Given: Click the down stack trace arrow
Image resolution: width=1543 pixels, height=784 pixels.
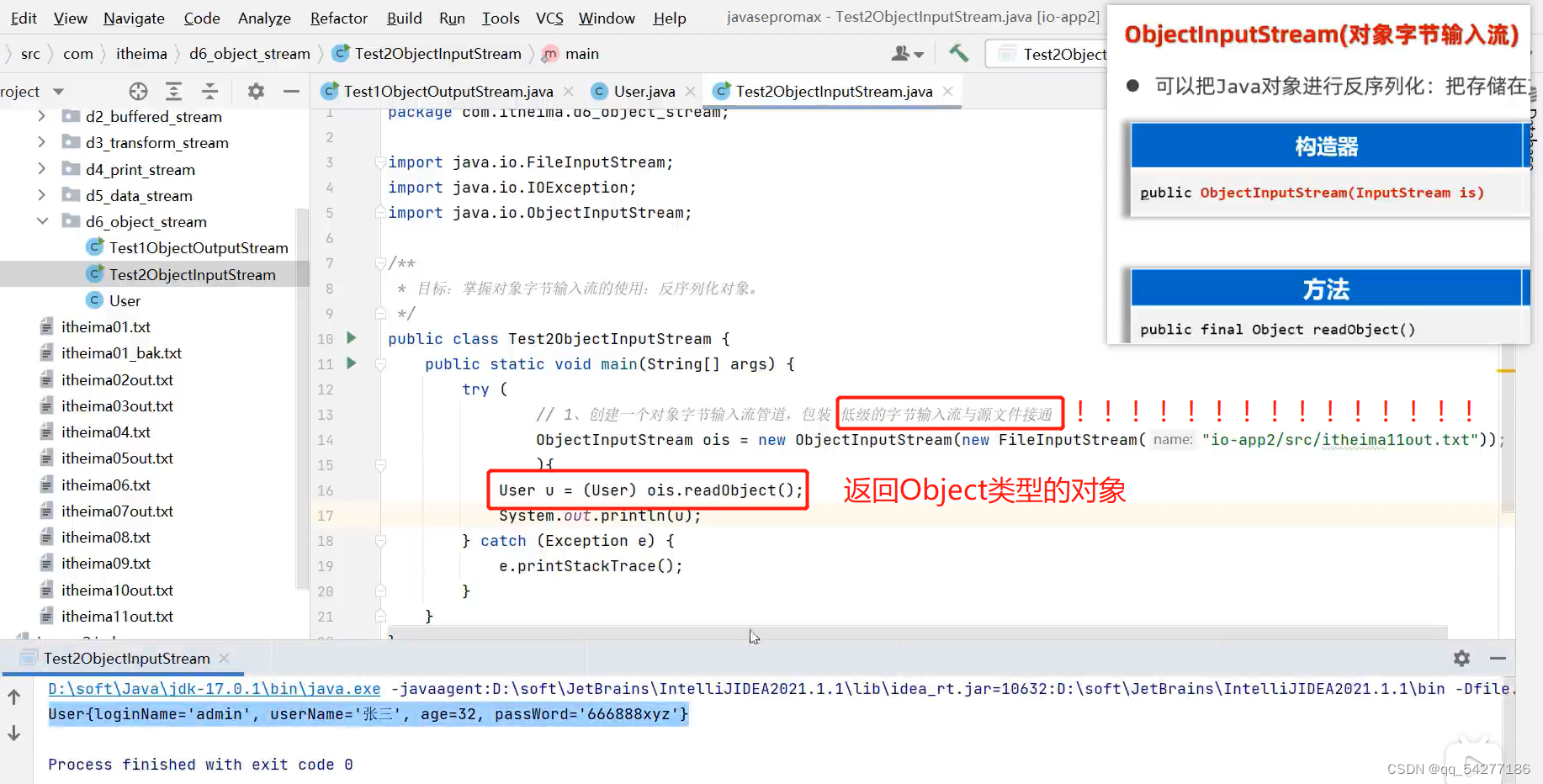Looking at the screenshot, I should click(14, 734).
